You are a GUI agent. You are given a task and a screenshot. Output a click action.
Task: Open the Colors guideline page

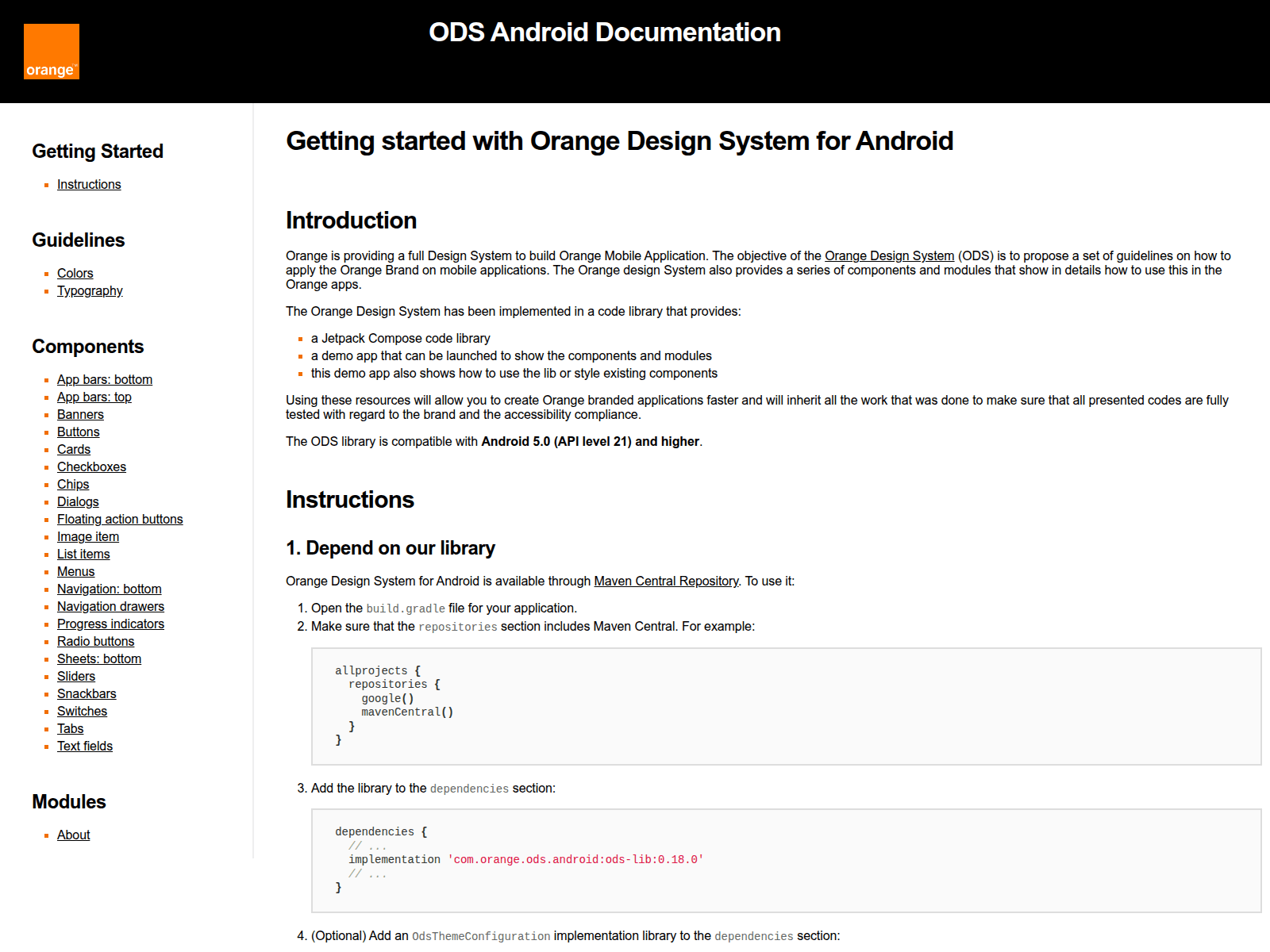pyautogui.click(x=75, y=273)
